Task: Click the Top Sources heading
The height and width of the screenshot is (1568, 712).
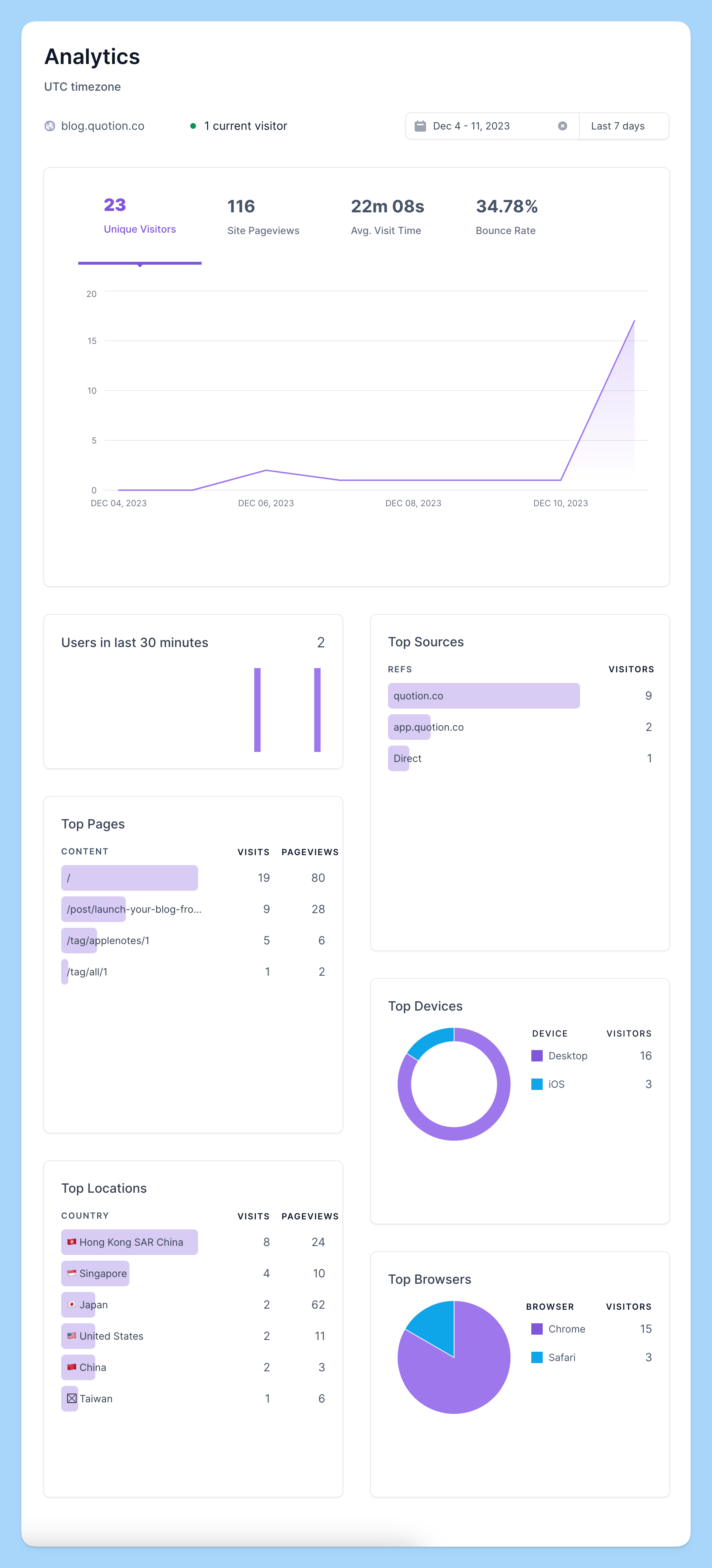Action: [426, 642]
